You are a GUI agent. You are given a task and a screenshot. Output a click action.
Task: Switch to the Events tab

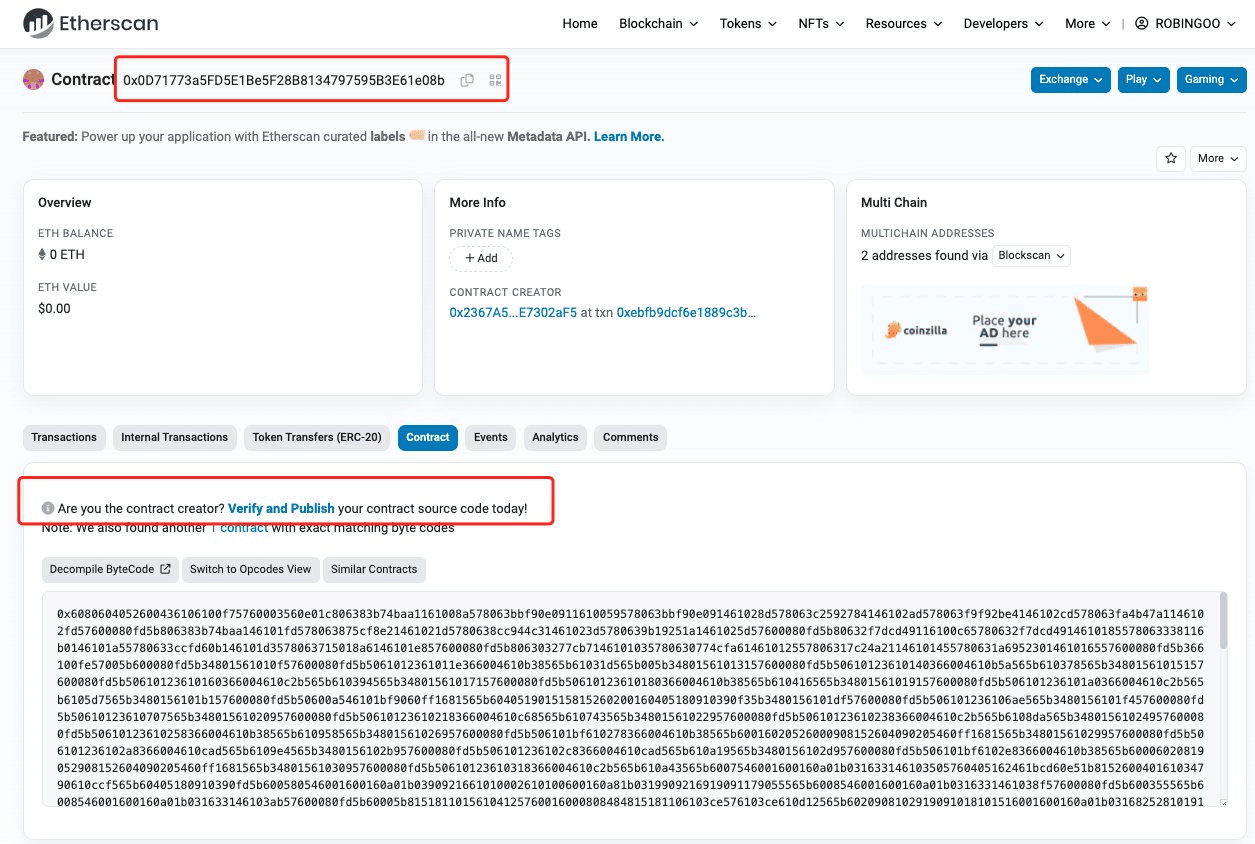pyautogui.click(x=491, y=437)
